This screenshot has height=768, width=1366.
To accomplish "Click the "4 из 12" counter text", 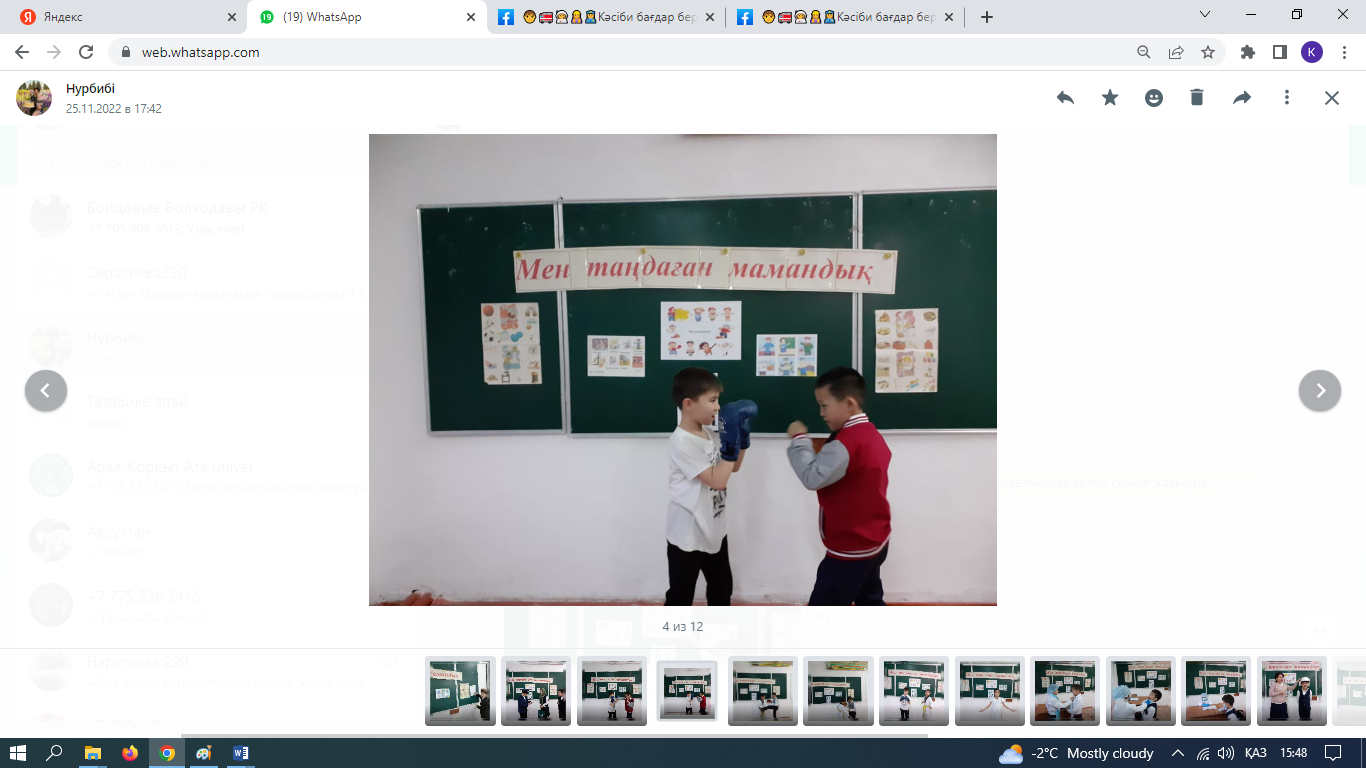I will (683, 627).
